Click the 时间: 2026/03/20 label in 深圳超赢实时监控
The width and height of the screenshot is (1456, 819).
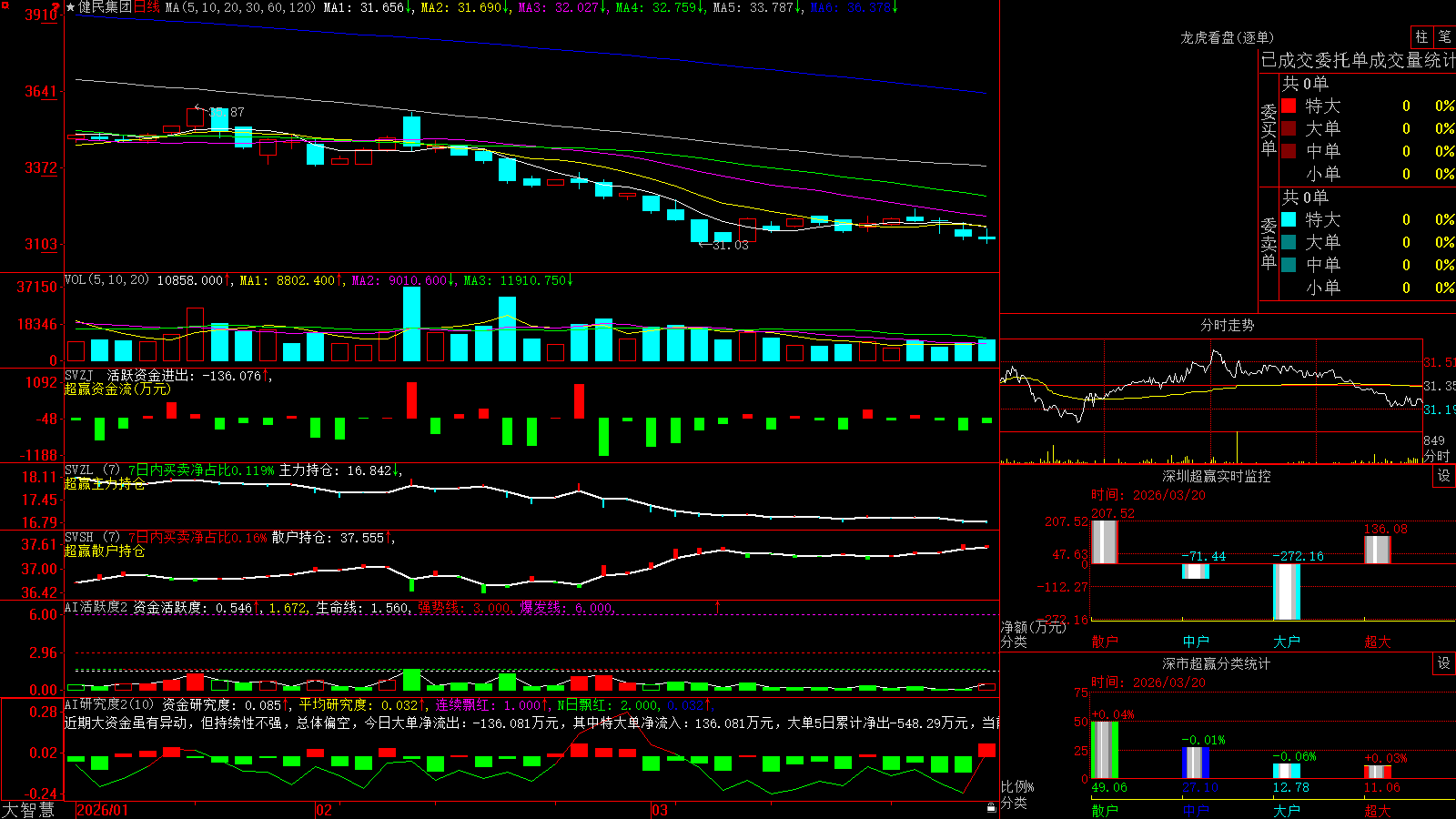[x=1148, y=495]
